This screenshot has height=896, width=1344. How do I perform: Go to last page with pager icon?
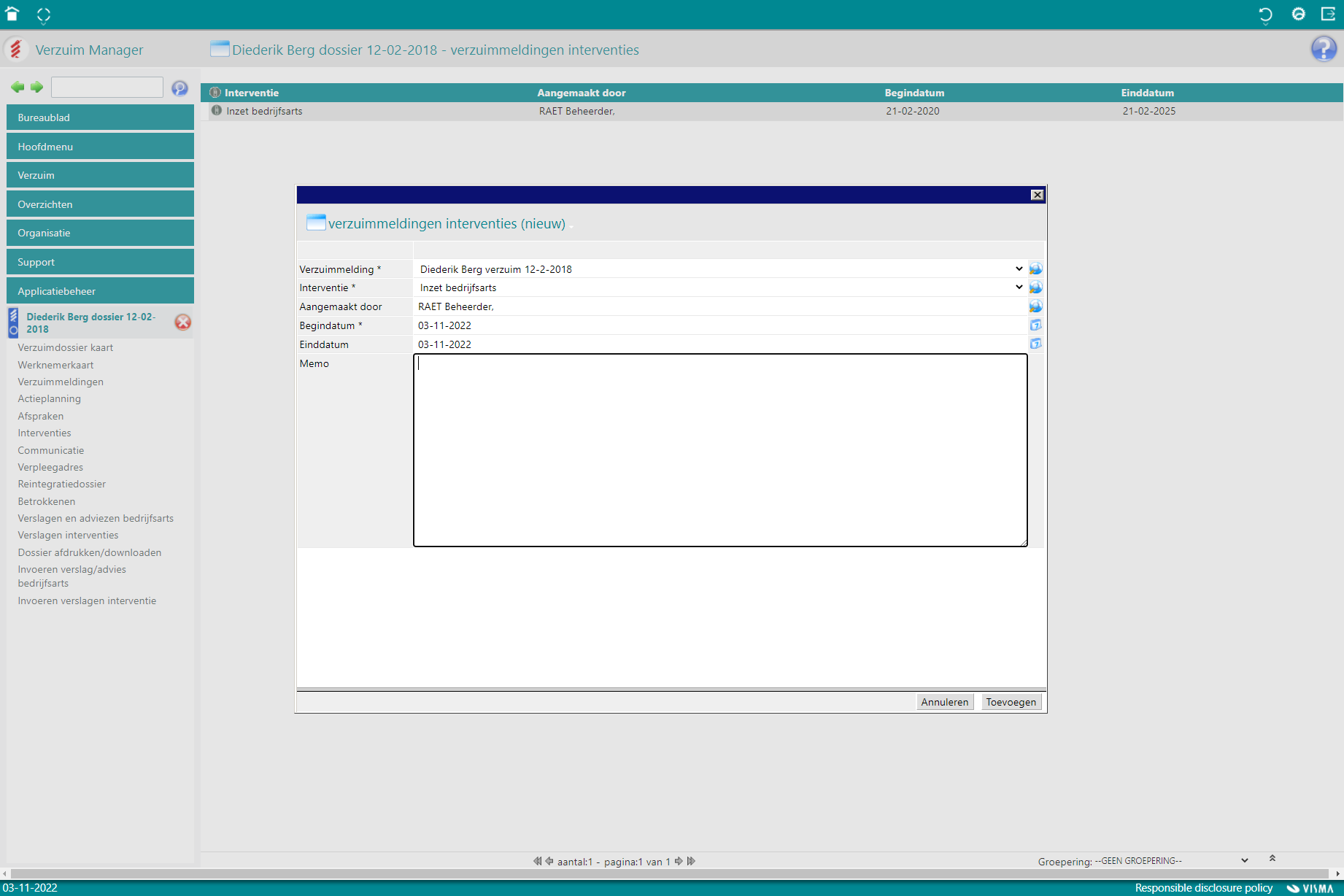(x=691, y=861)
